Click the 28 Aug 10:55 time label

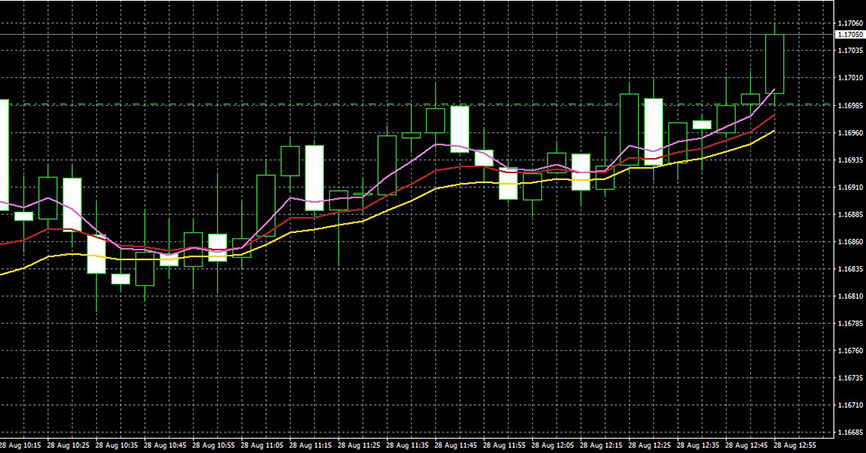214,444
